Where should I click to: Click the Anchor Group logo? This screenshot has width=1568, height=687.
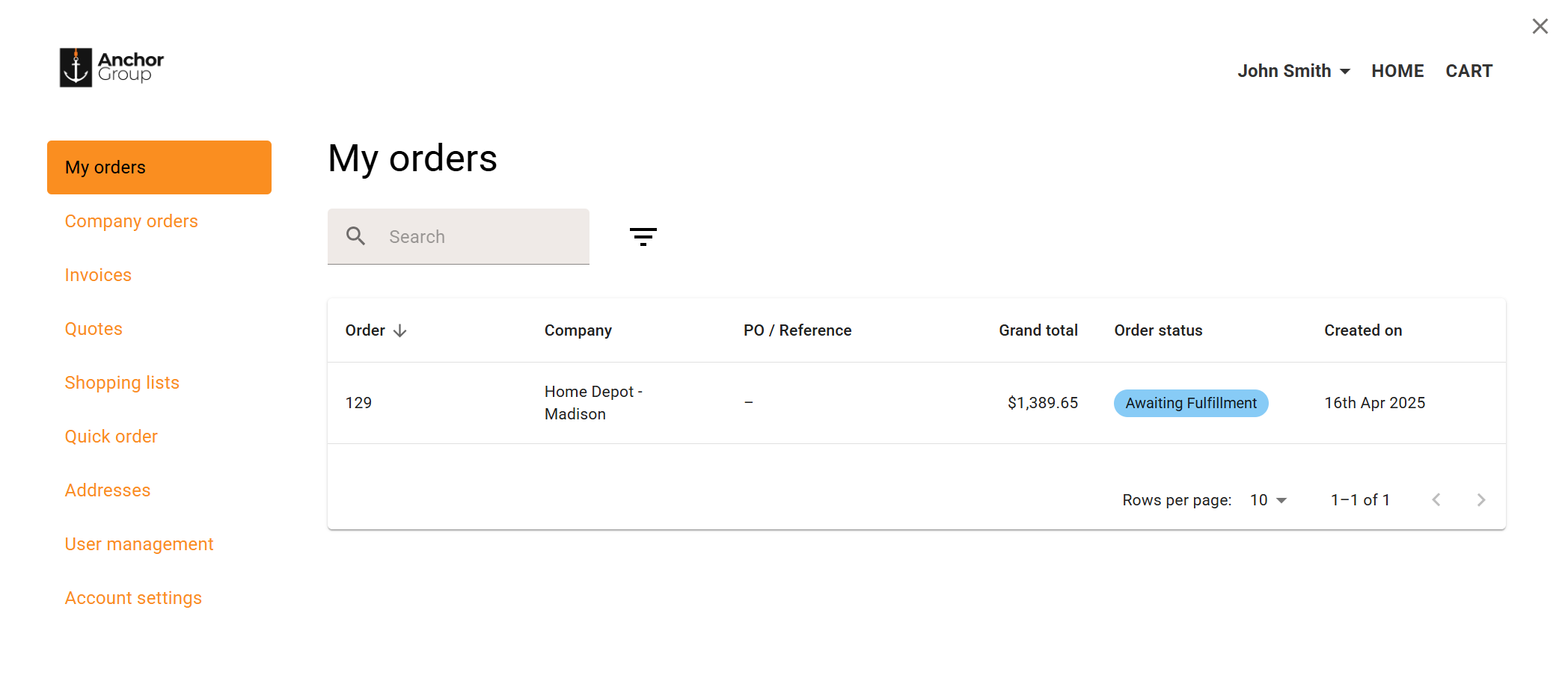[x=111, y=67]
